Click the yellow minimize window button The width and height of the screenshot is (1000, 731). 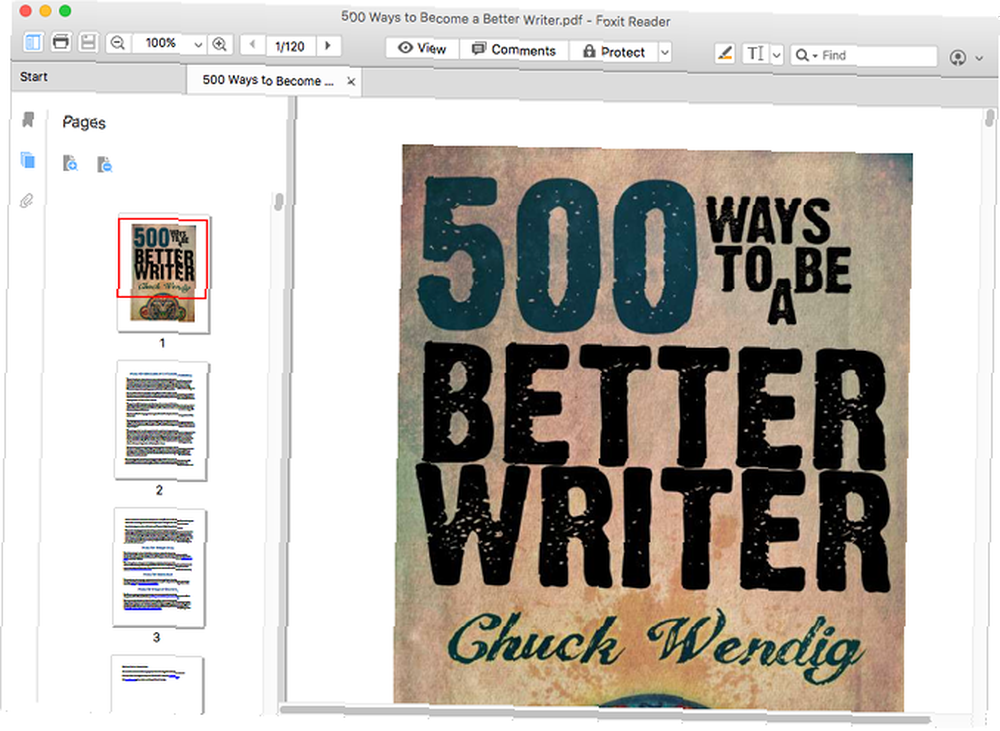[x=45, y=11]
